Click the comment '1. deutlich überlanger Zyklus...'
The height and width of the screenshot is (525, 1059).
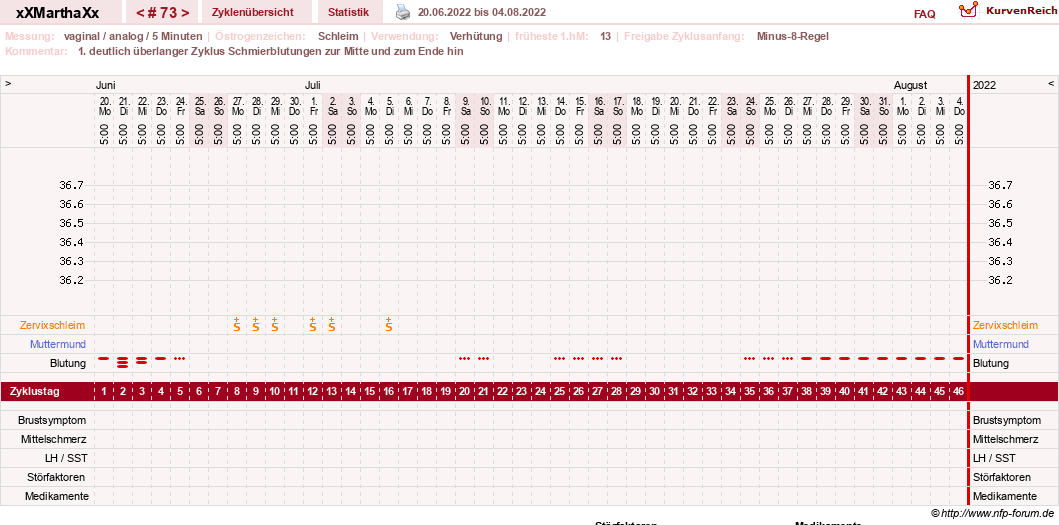click(x=271, y=51)
